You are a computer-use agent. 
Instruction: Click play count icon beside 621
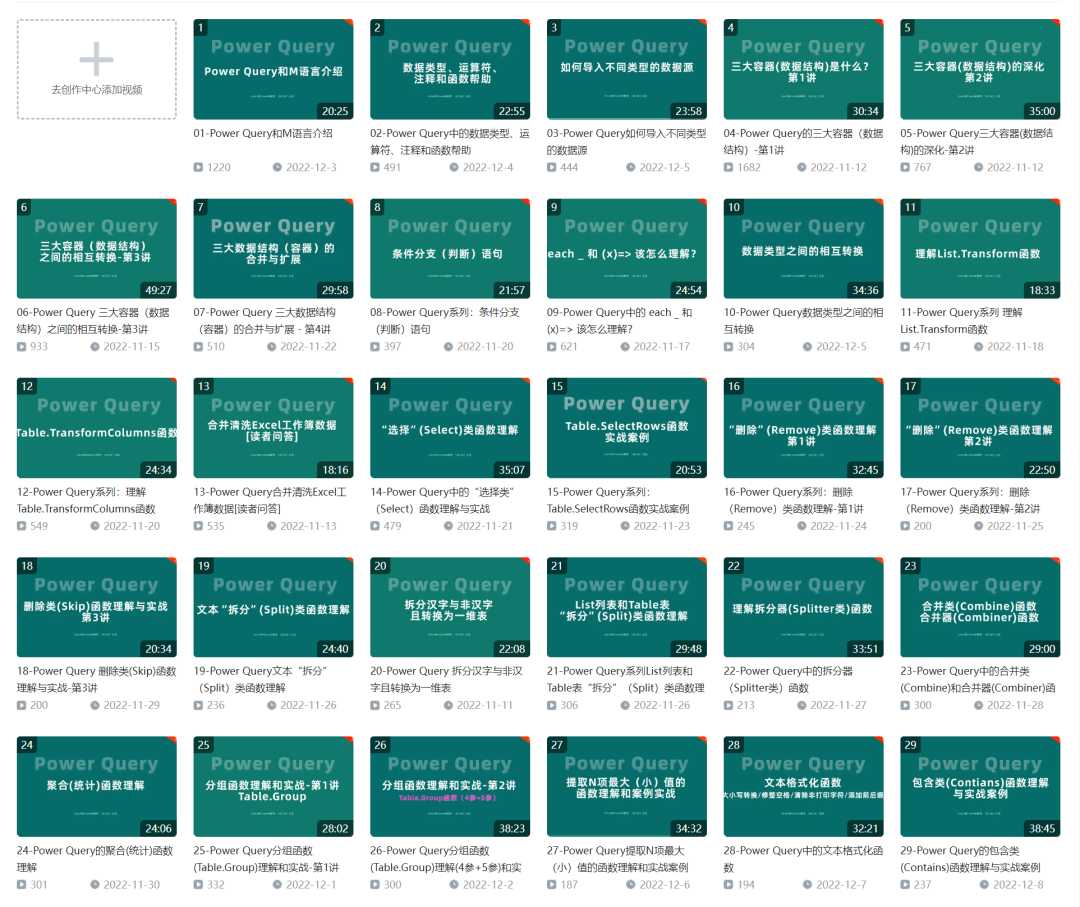click(x=552, y=346)
